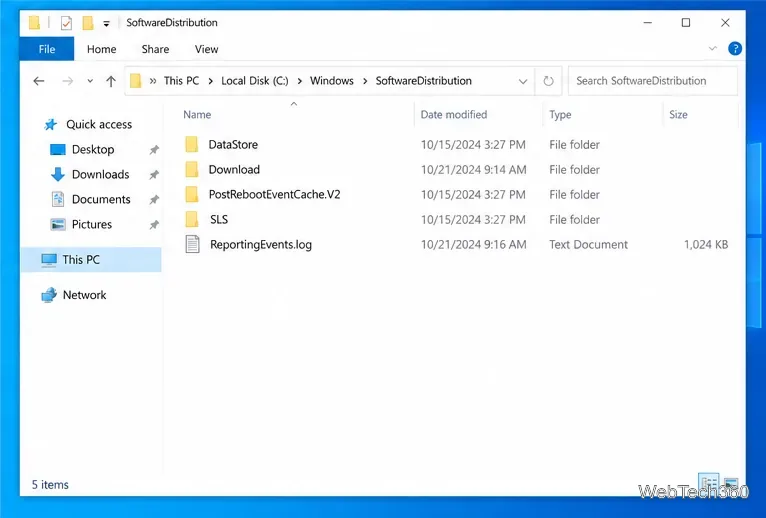Click the New folder quick access icon
This screenshot has width=766, height=518.
point(87,22)
